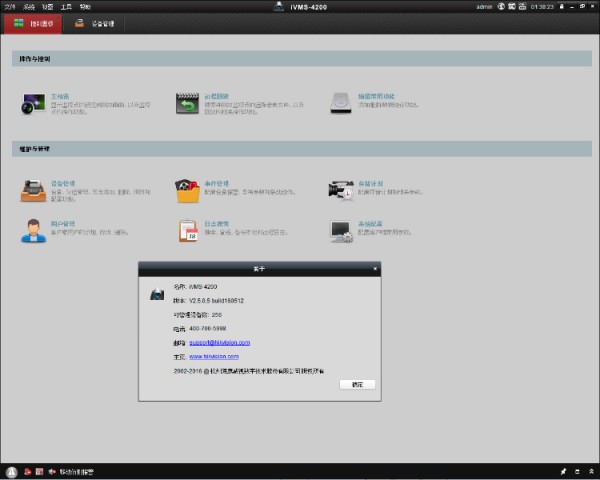The height and width of the screenshot is (480, 600).
Task: Click the globe network icon beside admin
Action: tap(501, 7)
